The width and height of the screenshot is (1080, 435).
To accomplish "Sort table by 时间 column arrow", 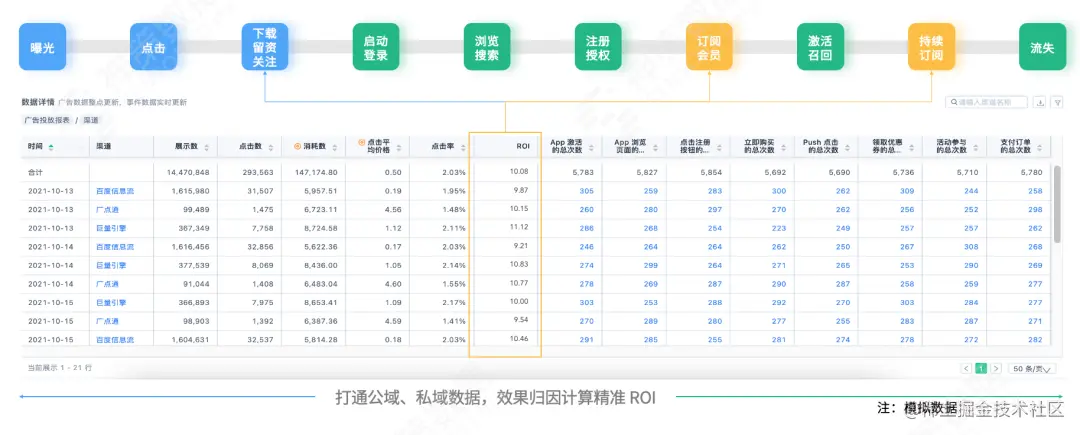I will [51, 147].
